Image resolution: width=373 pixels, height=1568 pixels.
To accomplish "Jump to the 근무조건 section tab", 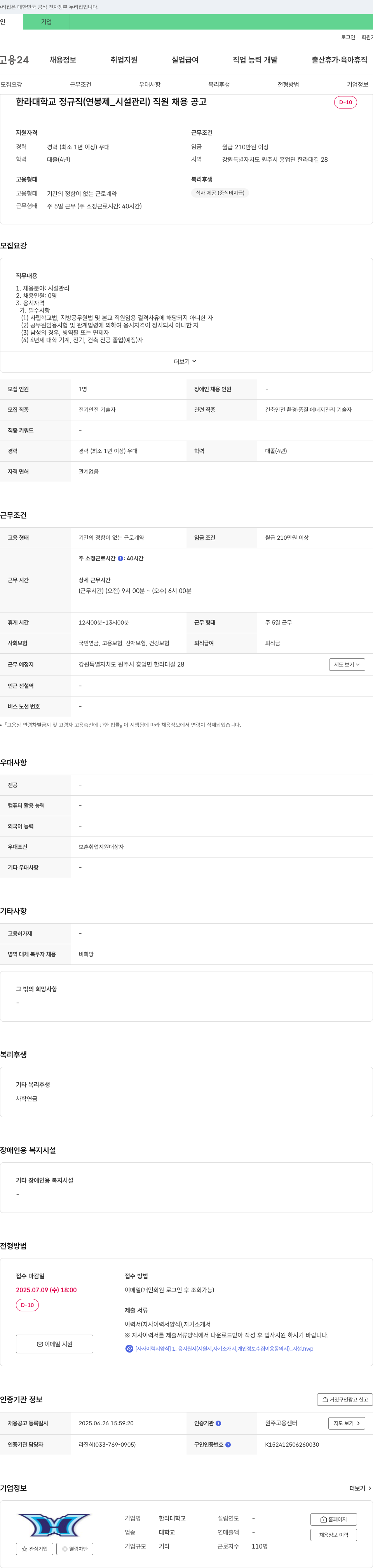I will (80, 85).
